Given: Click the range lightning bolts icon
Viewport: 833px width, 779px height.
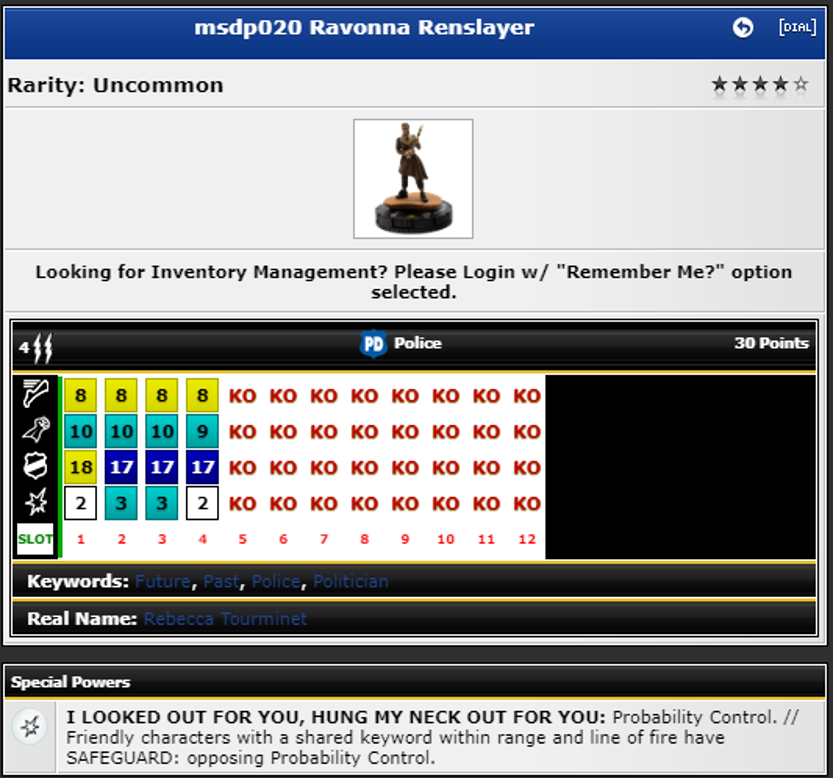Looking at the screenshot, I should (42, 348).
